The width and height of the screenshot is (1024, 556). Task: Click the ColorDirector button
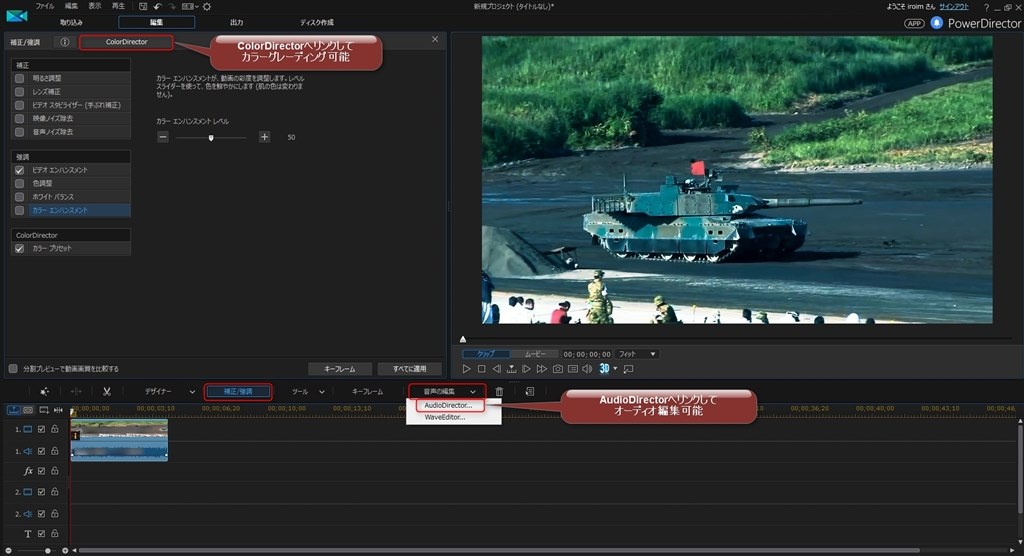click(x=127, y=42)
